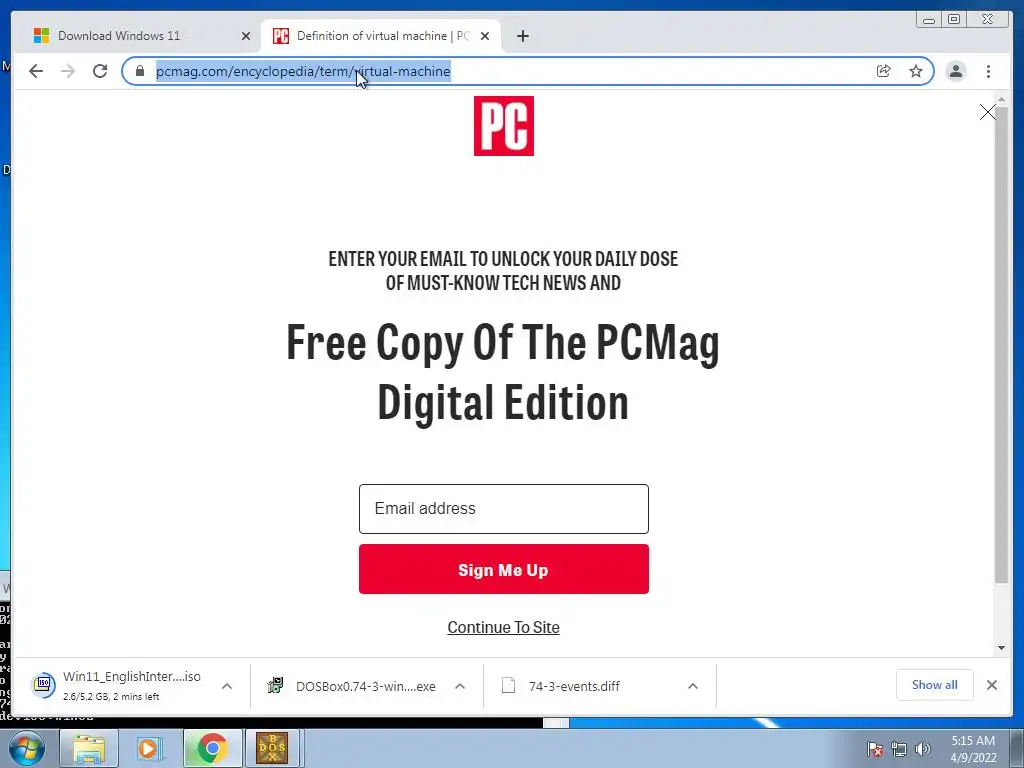Open a new tab with the plus button
The height and width of the screenshot is (768, 1024).
pyautogui.click(x=522, y=36)
